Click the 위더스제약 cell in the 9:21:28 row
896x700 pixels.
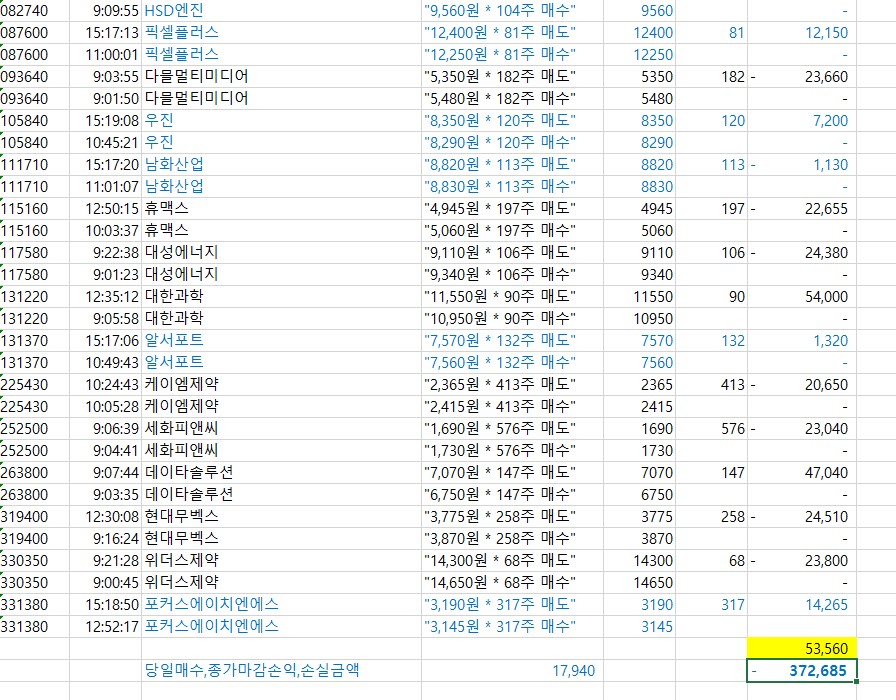[x=281, y=561]
